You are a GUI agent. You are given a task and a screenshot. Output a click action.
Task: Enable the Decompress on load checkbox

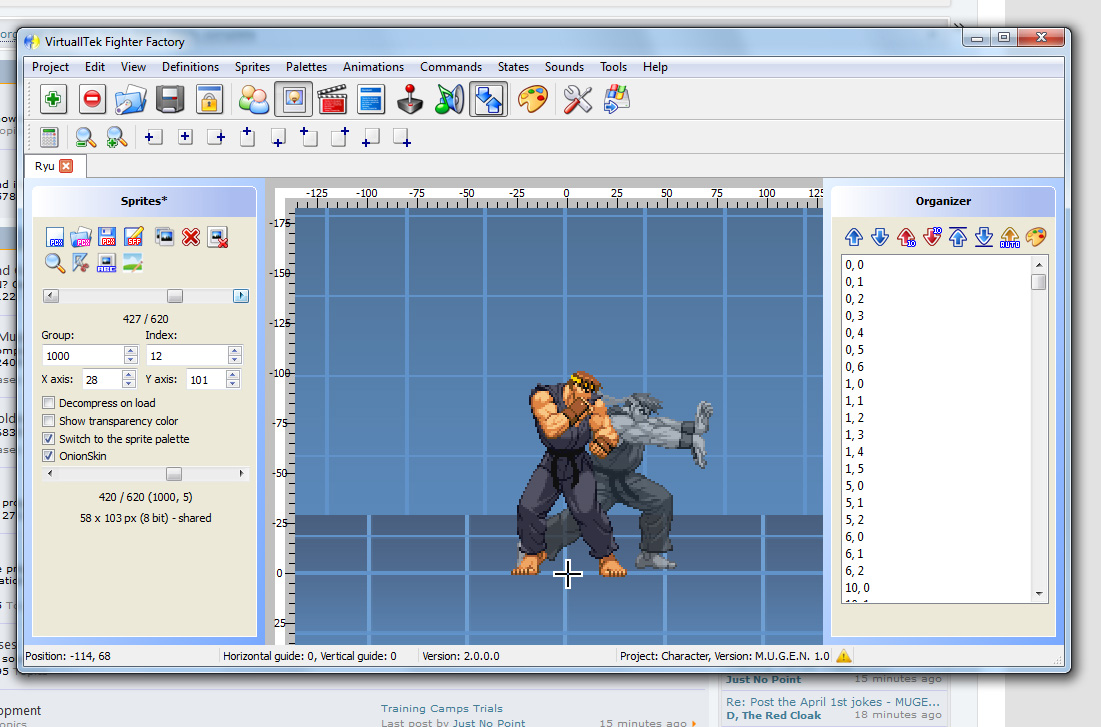(x=48, y=402)
